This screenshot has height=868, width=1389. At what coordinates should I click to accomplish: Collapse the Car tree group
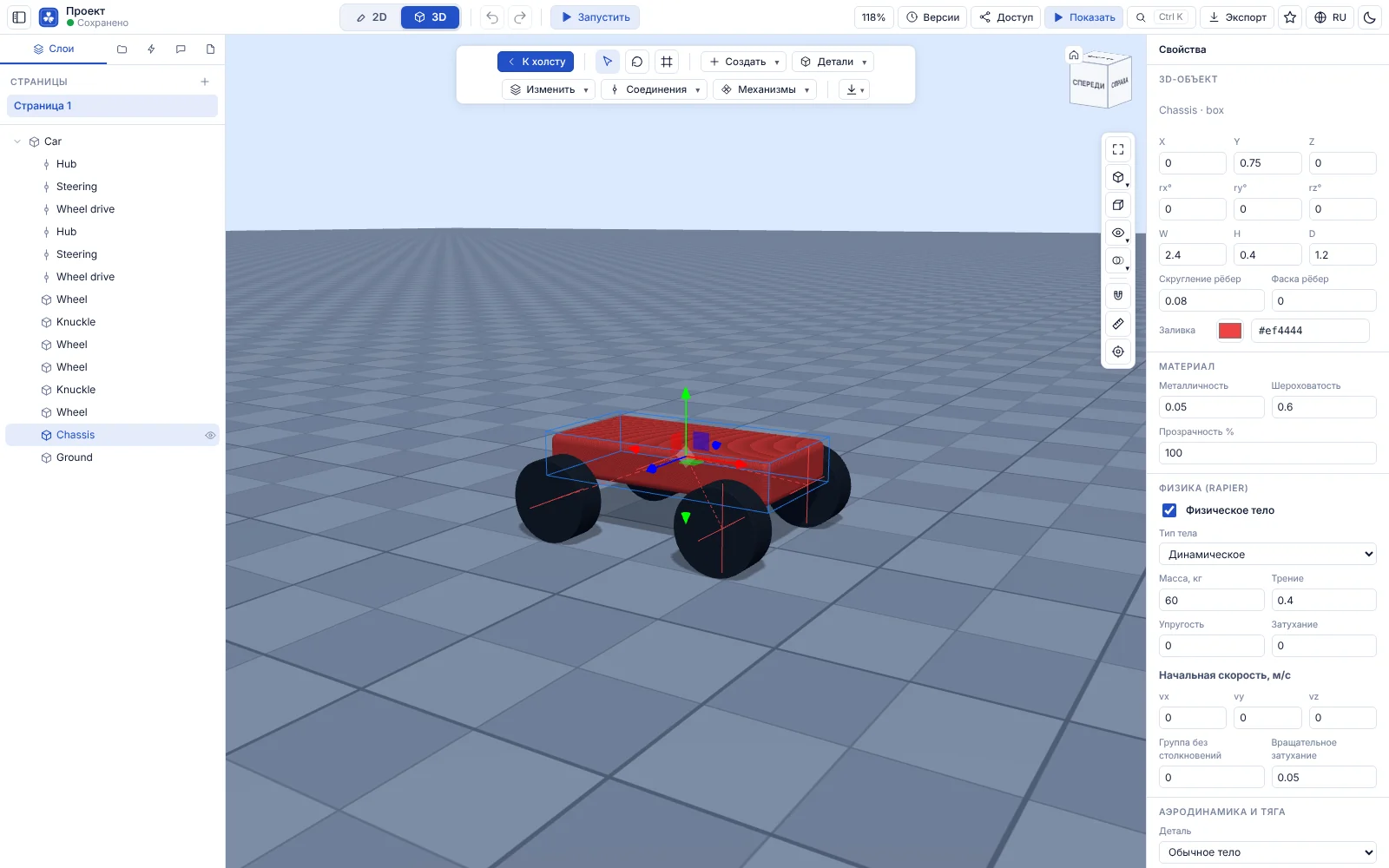[17, 141]
